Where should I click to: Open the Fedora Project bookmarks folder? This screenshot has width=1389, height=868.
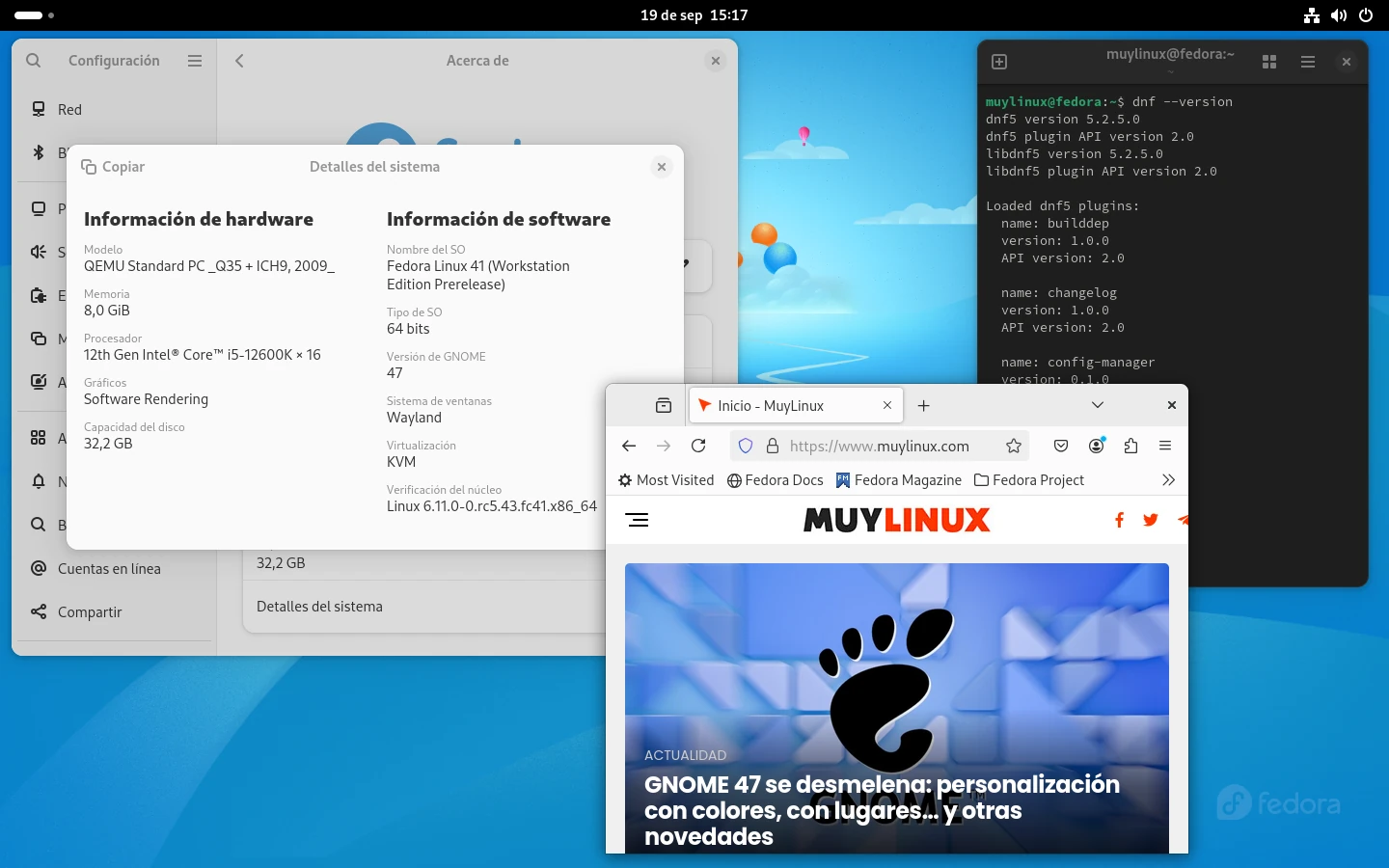(x=1029, y=480)
